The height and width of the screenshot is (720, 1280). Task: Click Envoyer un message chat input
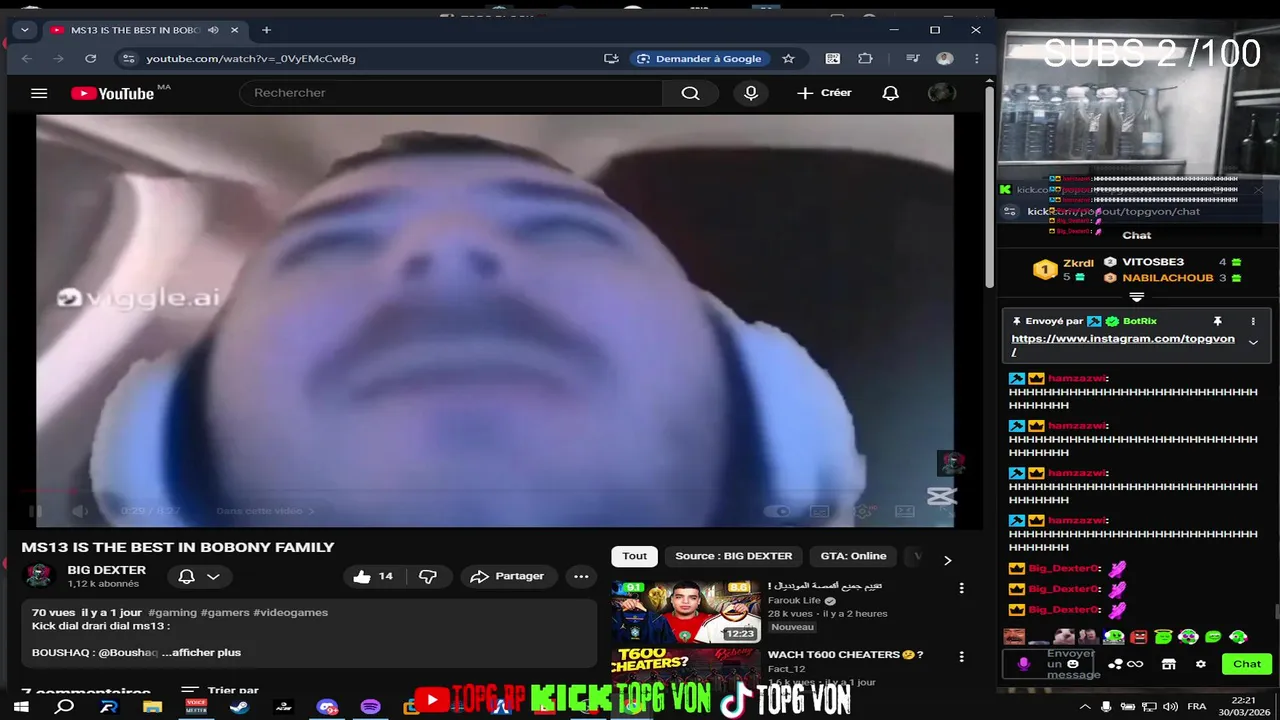tap(1074, 664)
